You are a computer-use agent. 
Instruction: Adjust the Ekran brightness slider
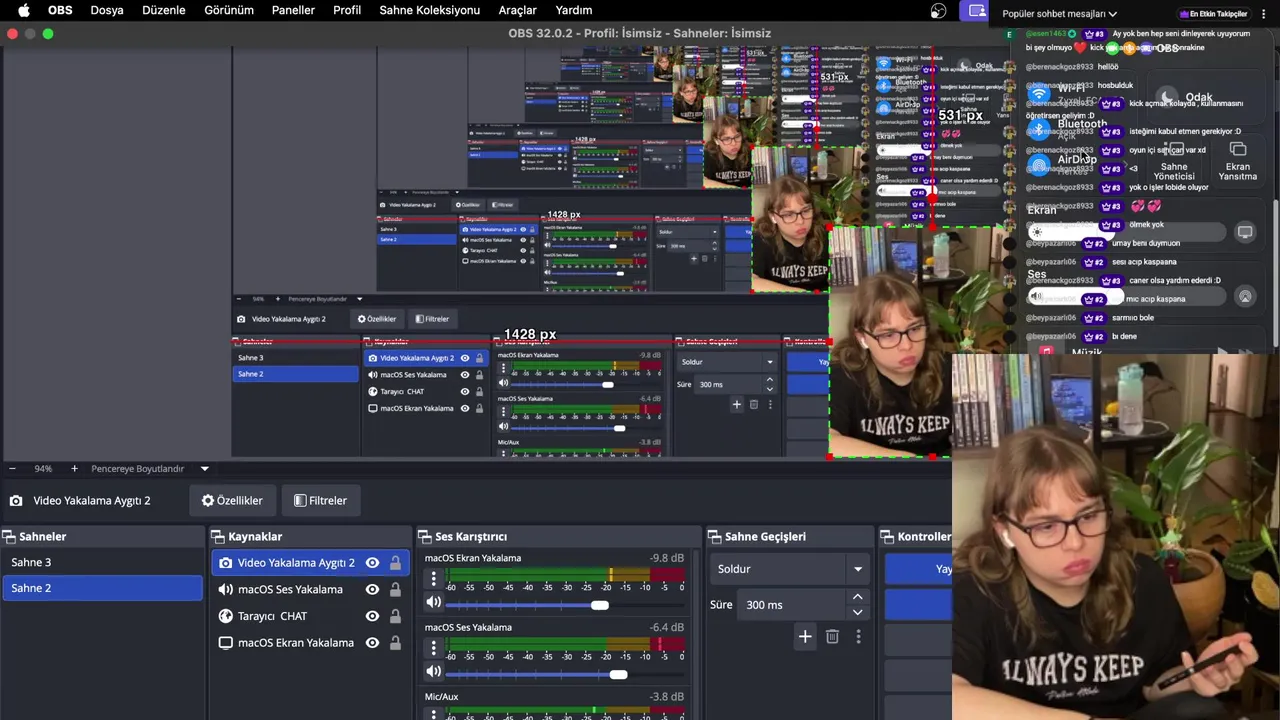[1126, 232]
